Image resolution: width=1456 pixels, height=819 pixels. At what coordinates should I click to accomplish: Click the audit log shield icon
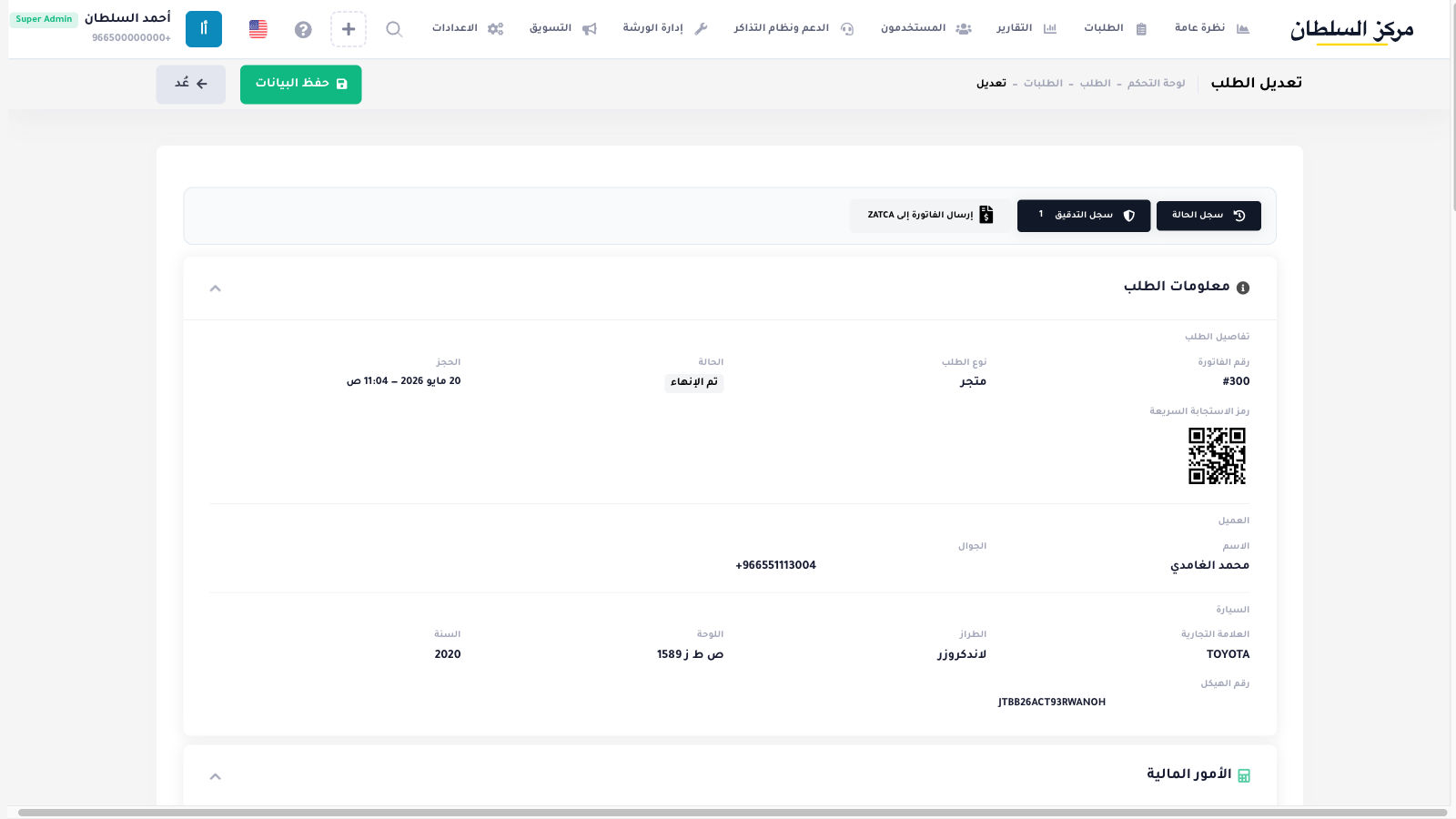click(x=1129, y=216)
